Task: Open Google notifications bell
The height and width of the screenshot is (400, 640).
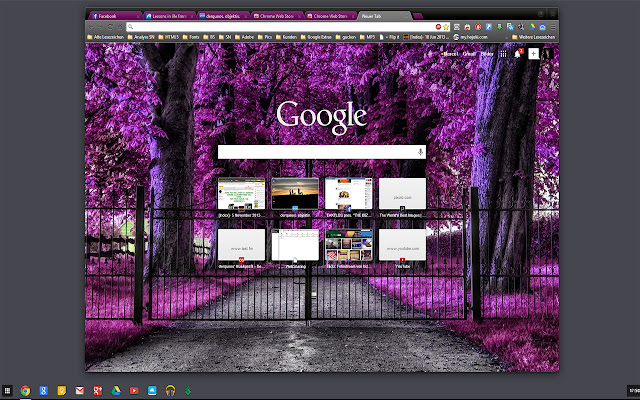Action: 518,54
